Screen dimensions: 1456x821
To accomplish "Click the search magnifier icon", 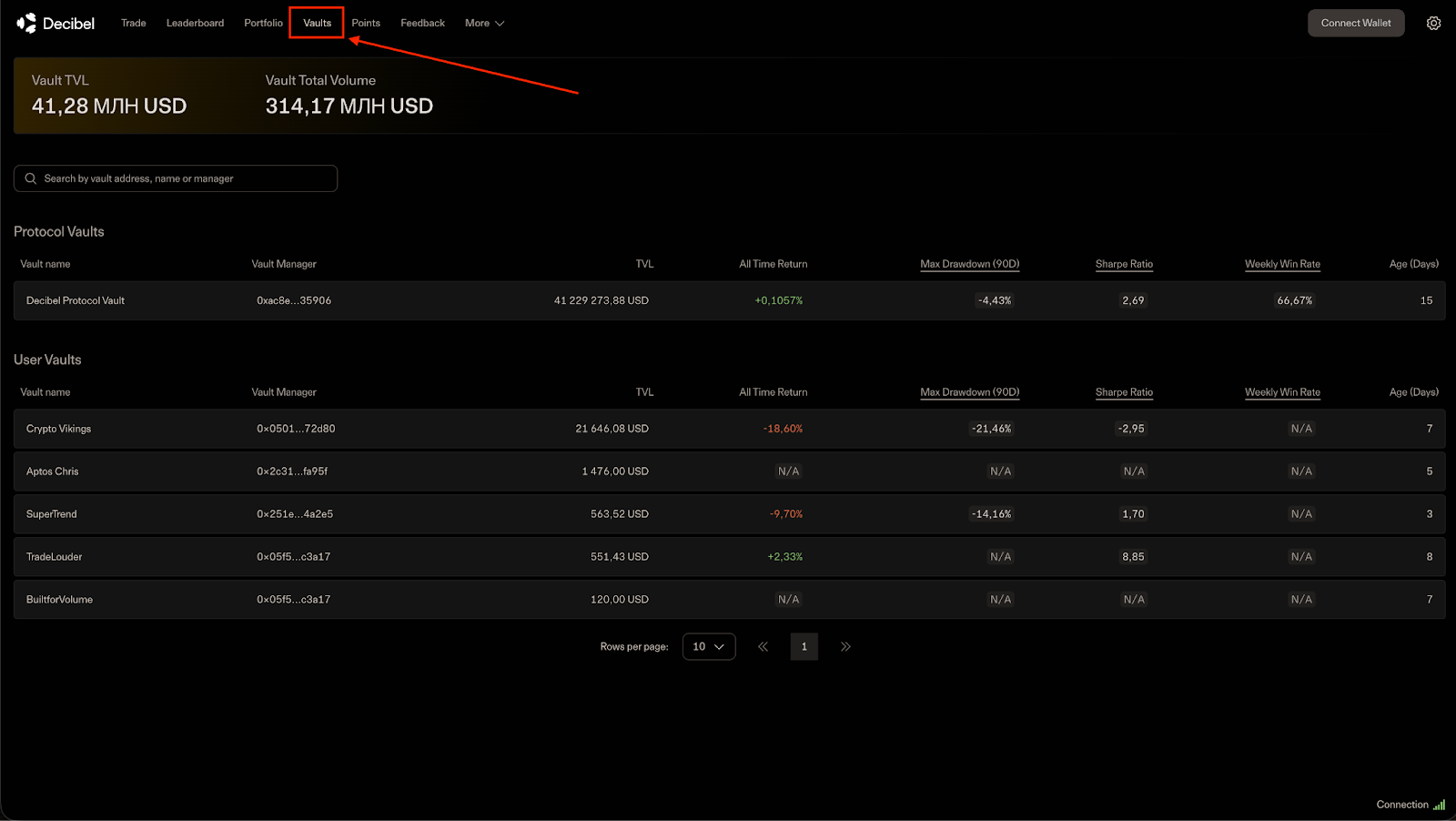I will 31,178.
